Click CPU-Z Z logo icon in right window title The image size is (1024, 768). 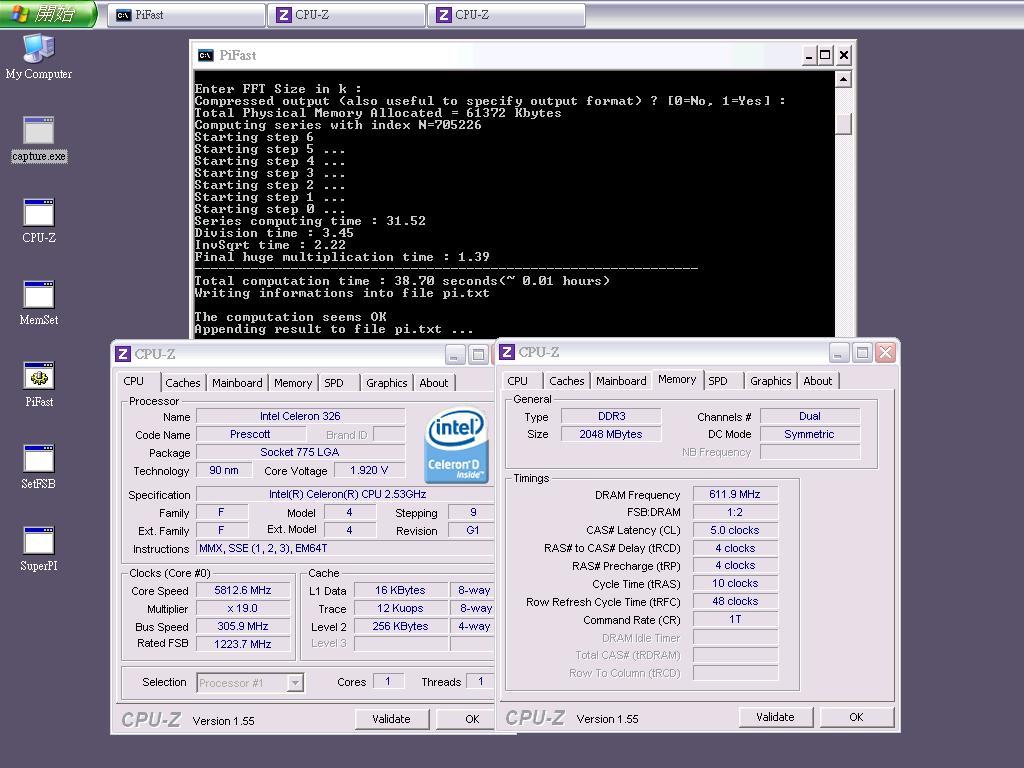pos(507,352)
